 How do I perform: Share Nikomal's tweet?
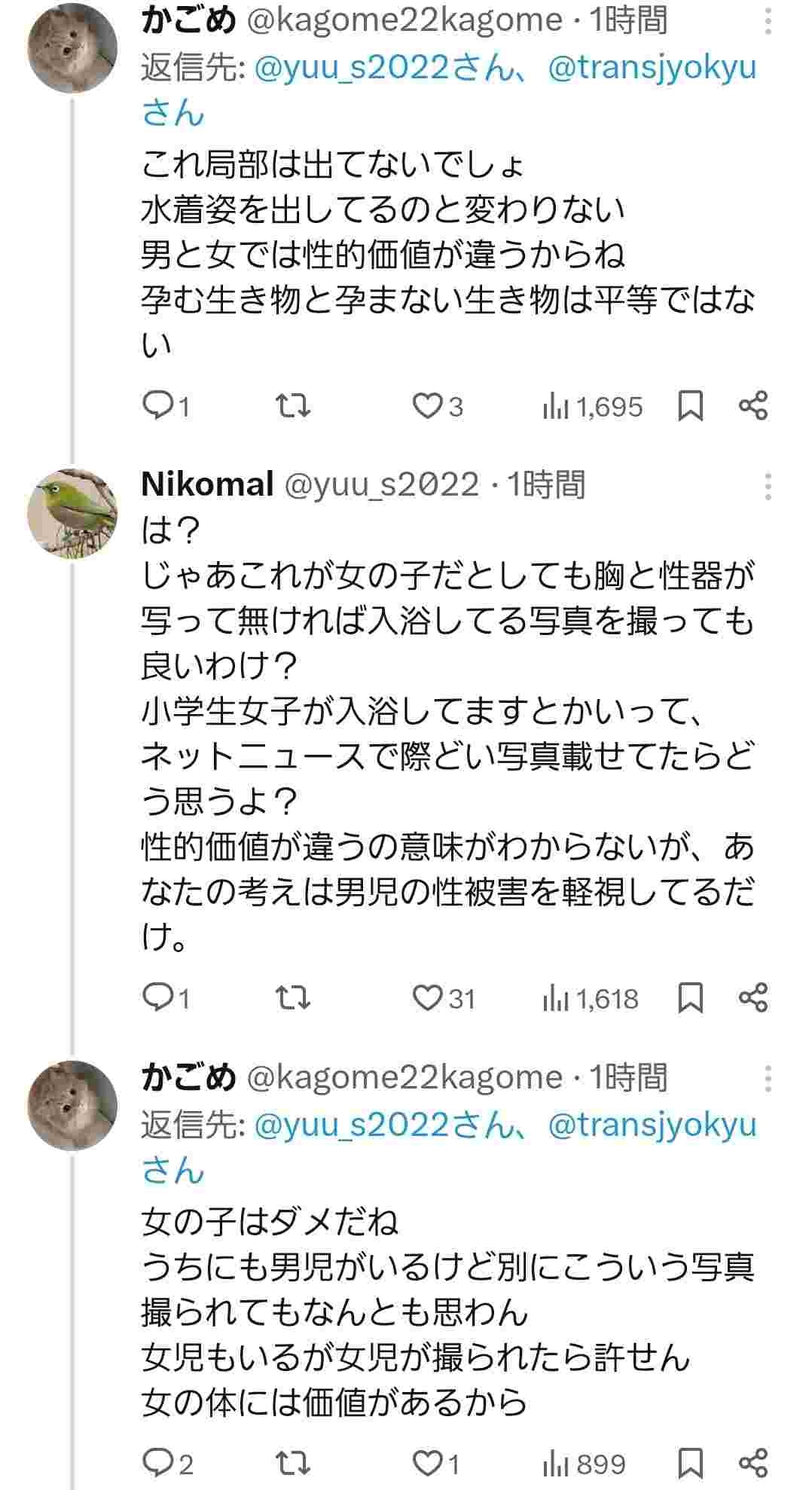[x=753, y=998]
